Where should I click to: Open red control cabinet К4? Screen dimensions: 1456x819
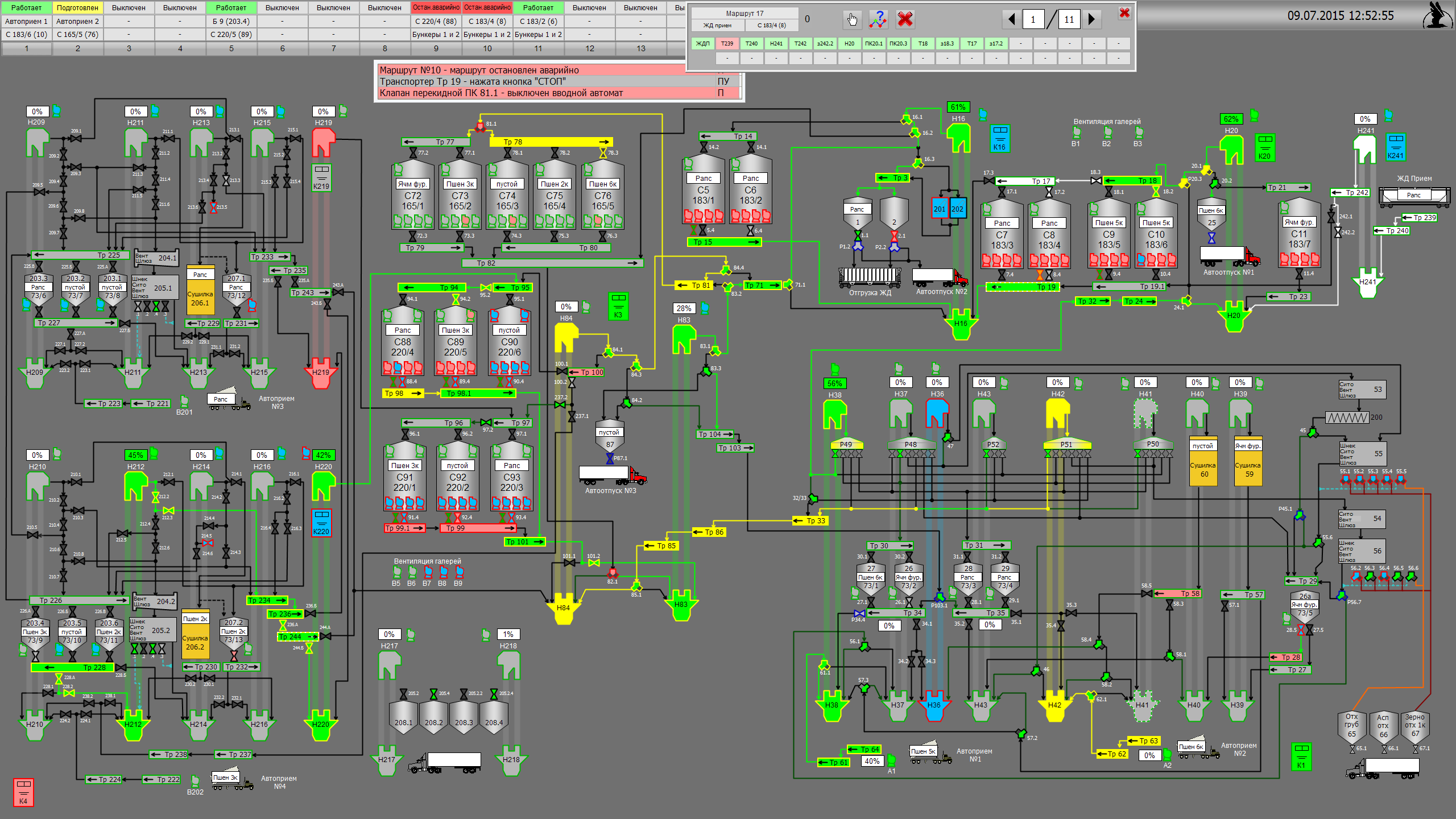pos(23,792)
